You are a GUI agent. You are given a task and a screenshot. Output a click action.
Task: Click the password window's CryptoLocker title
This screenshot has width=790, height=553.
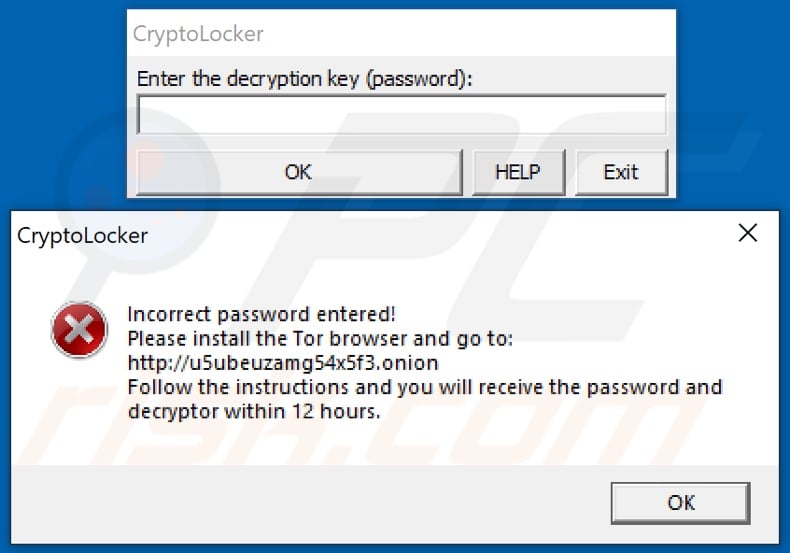coord(198,34)
